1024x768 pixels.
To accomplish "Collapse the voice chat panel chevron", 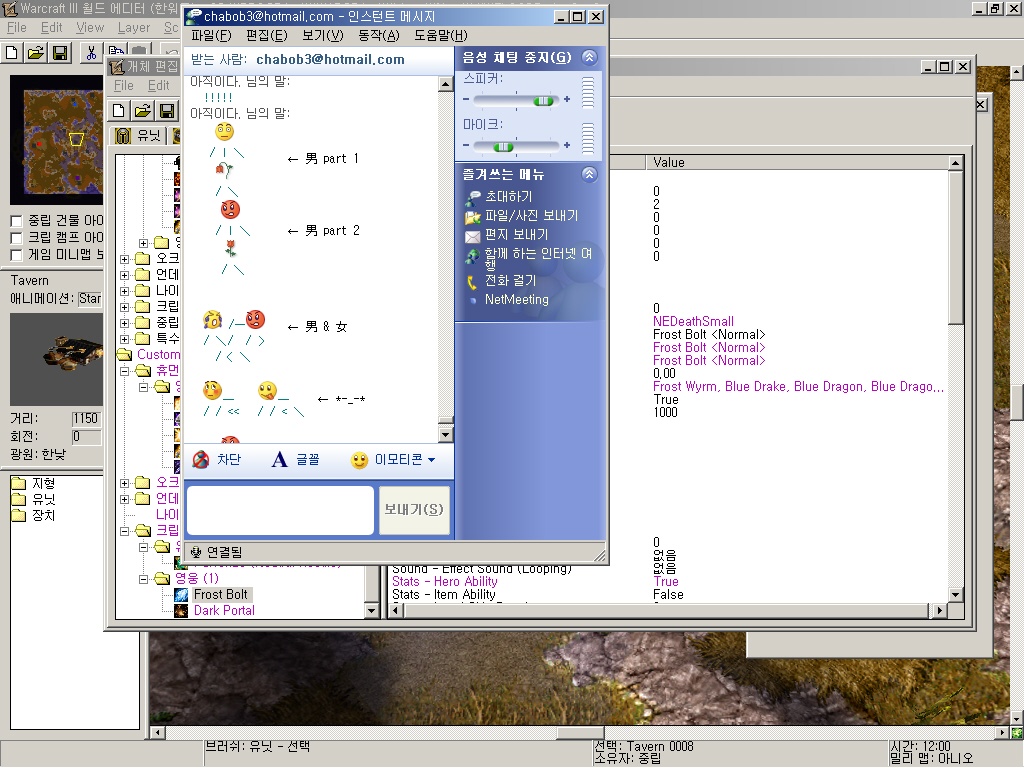I will (x=589, y=57).
